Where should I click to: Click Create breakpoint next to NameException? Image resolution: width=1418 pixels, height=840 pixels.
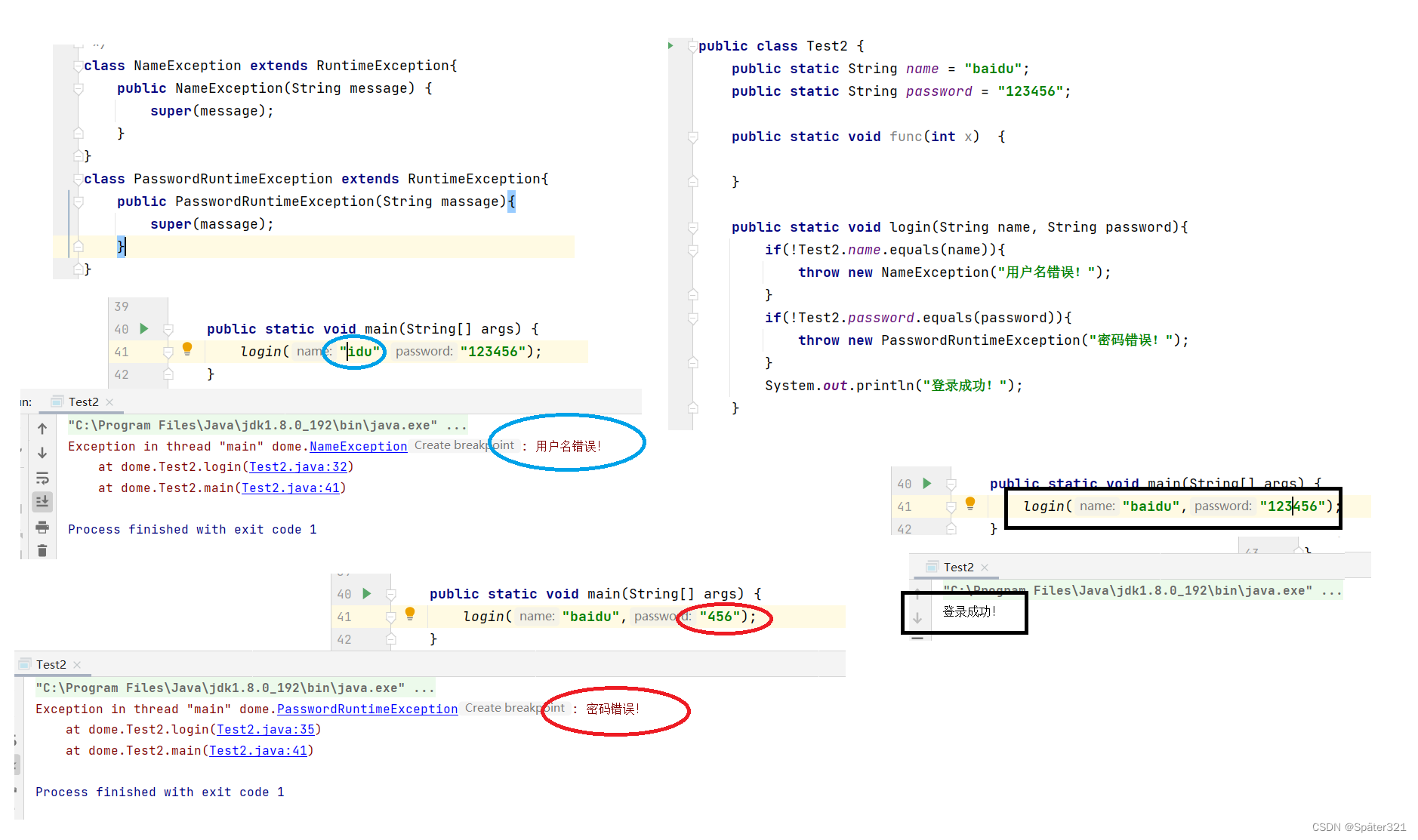coord(464,445)
